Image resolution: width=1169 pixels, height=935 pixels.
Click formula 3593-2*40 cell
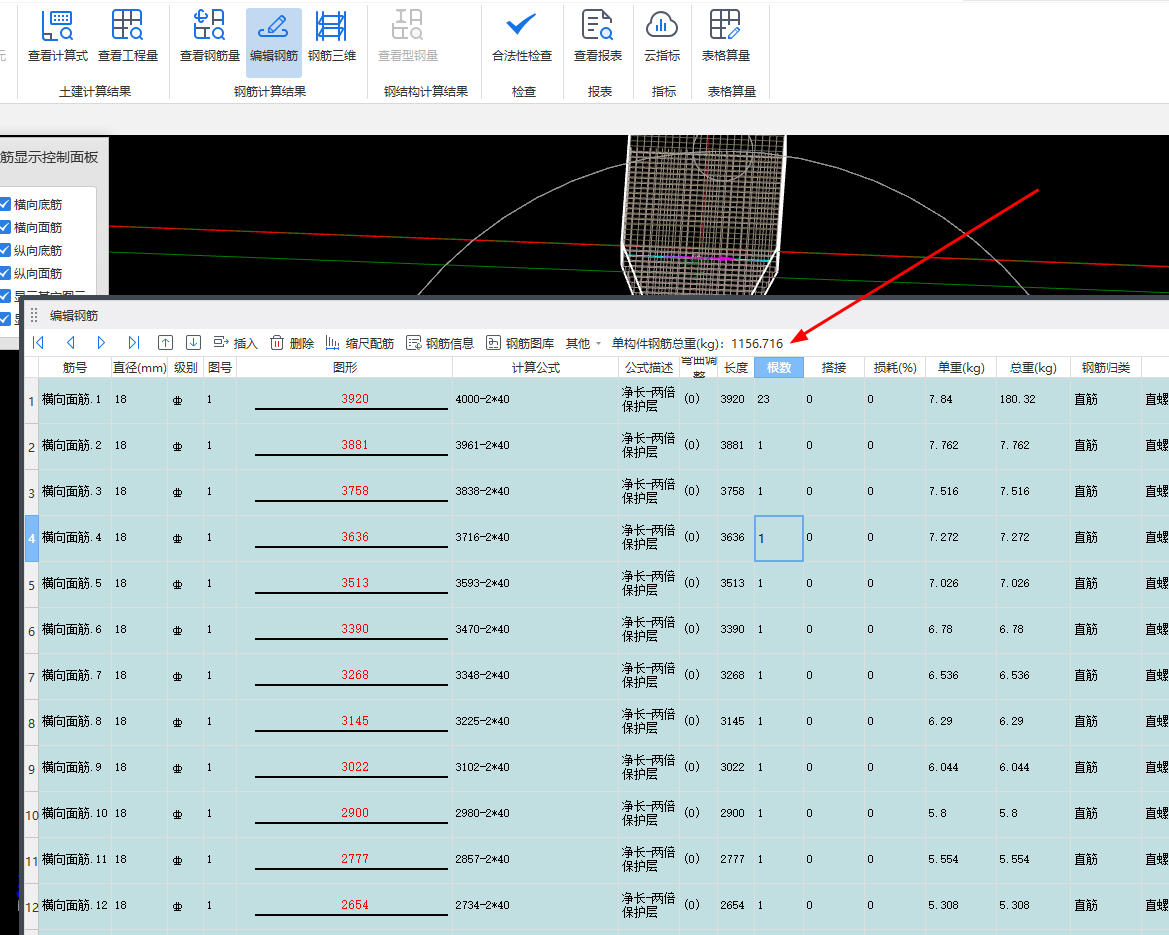click(535, 583)
